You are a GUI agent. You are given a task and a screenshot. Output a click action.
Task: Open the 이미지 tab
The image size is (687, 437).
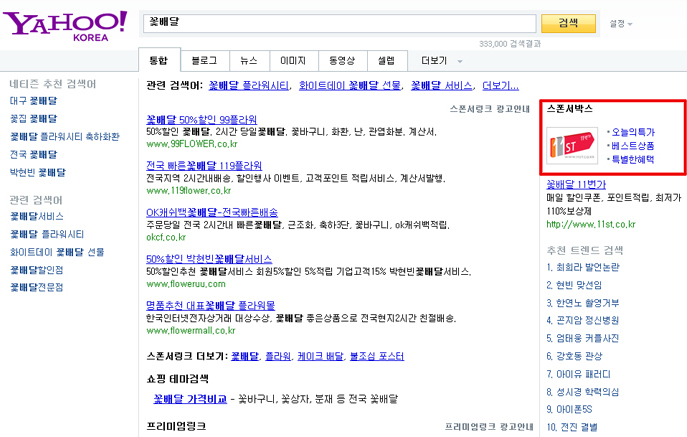click(x=293, y=60)
